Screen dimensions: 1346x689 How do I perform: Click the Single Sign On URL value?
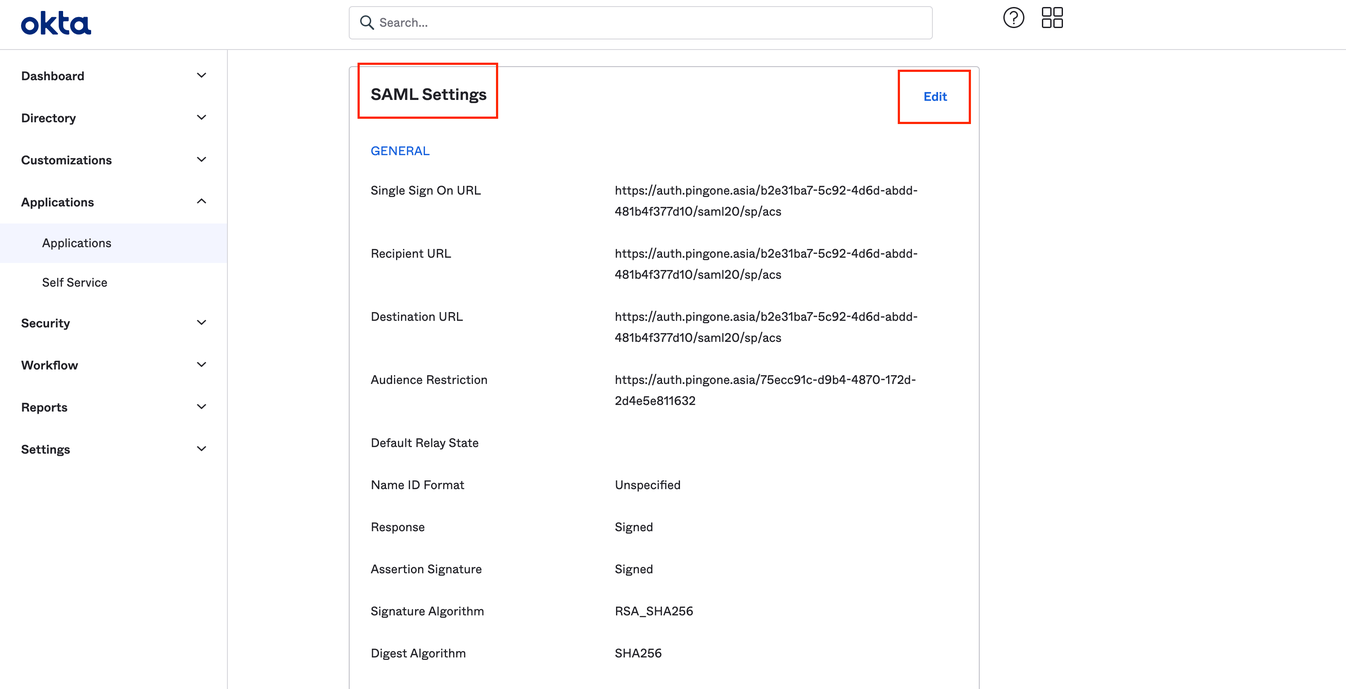[765, 201]
